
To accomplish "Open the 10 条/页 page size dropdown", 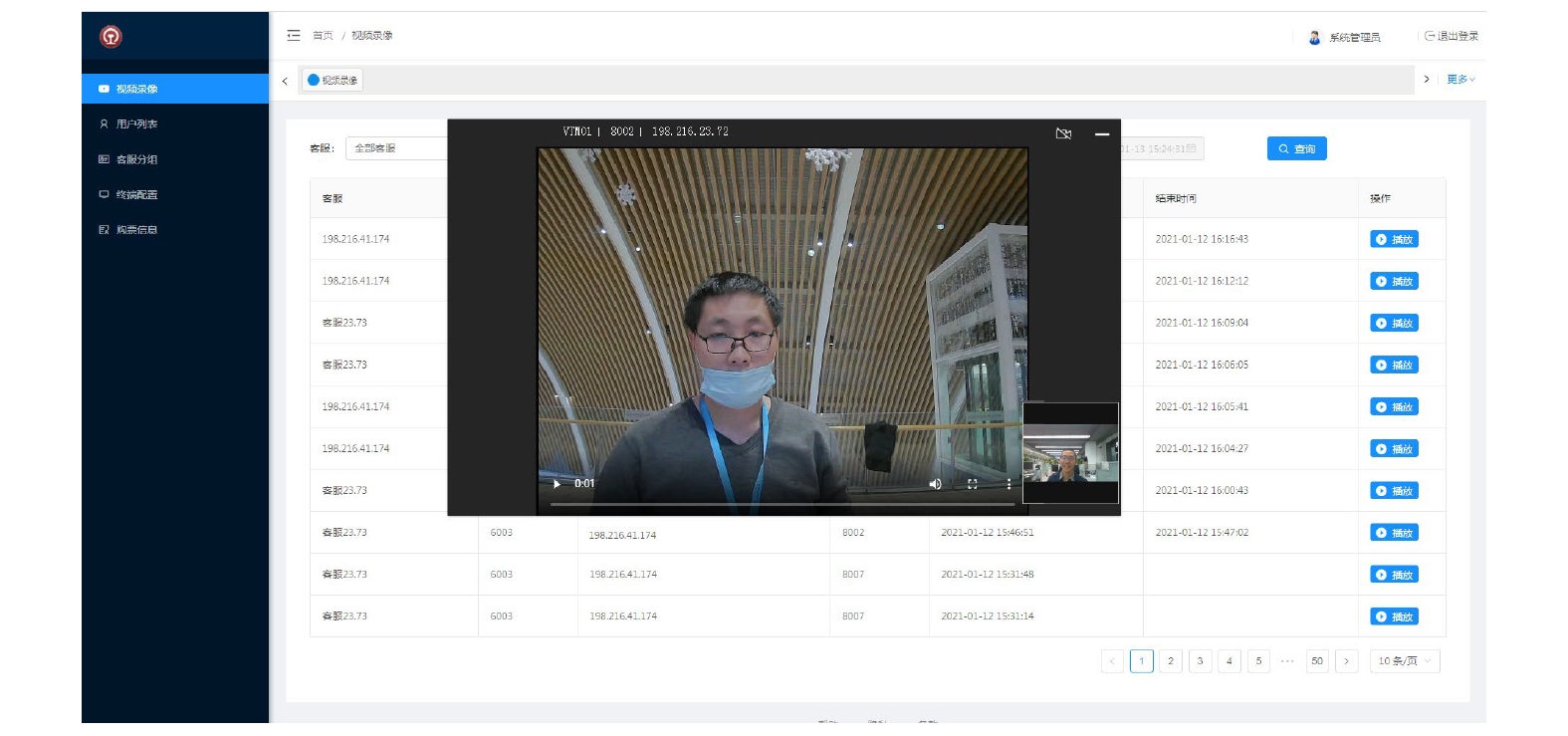I will click(x=1404, y=661).
